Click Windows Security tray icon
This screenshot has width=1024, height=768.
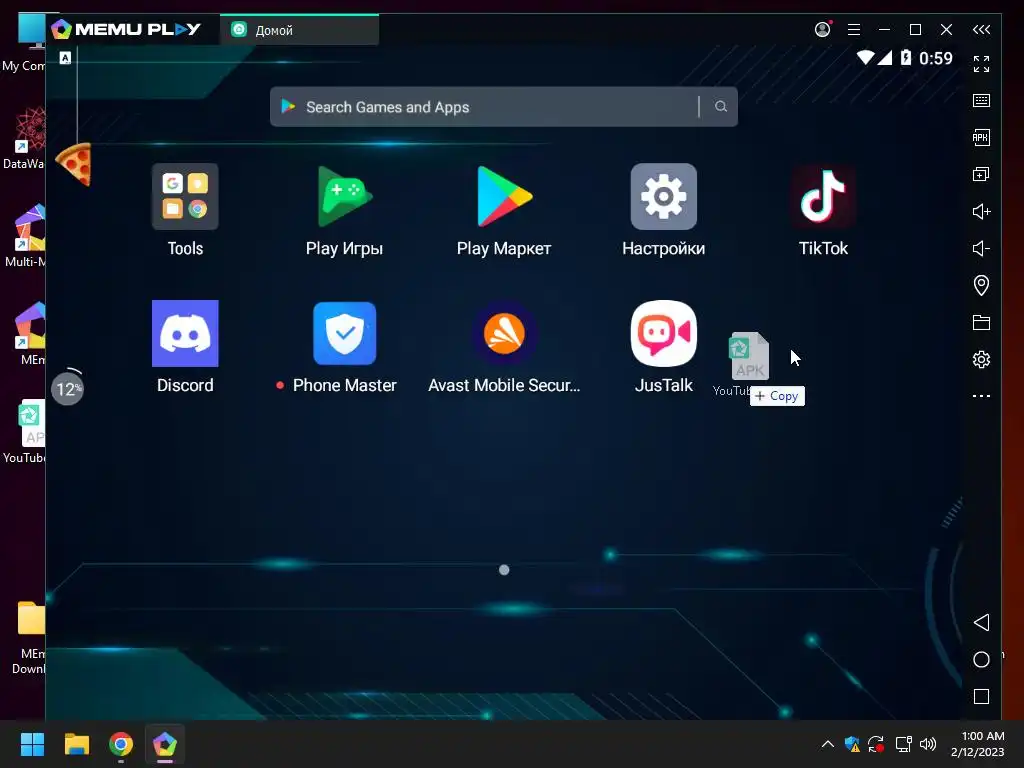coord(852,744)
